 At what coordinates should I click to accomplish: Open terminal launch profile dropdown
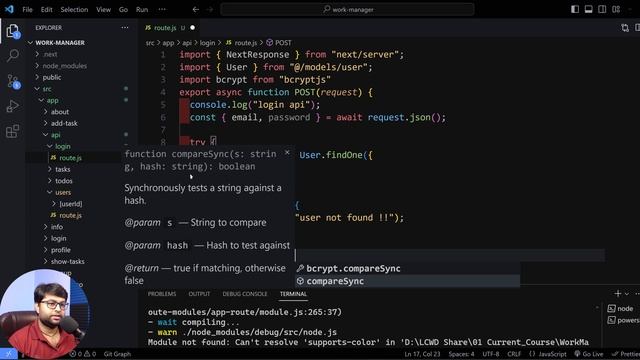(x=627, y=294)
